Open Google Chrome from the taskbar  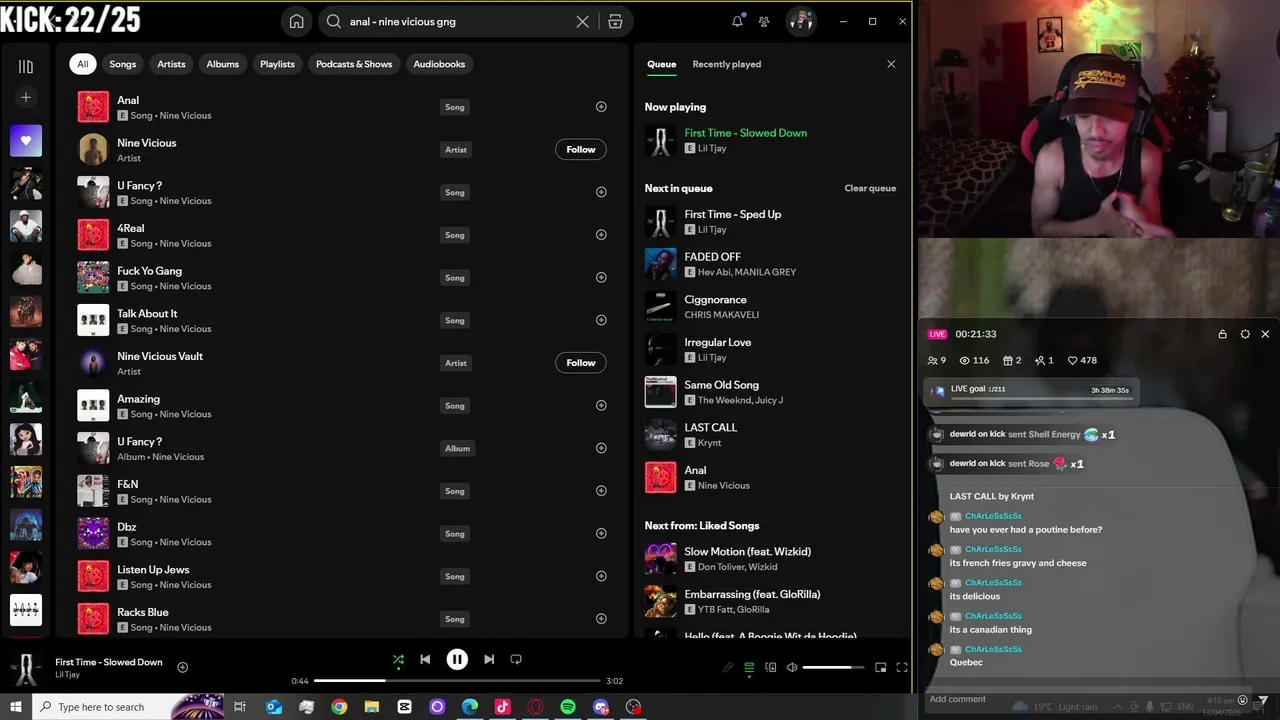coord(339,707)
